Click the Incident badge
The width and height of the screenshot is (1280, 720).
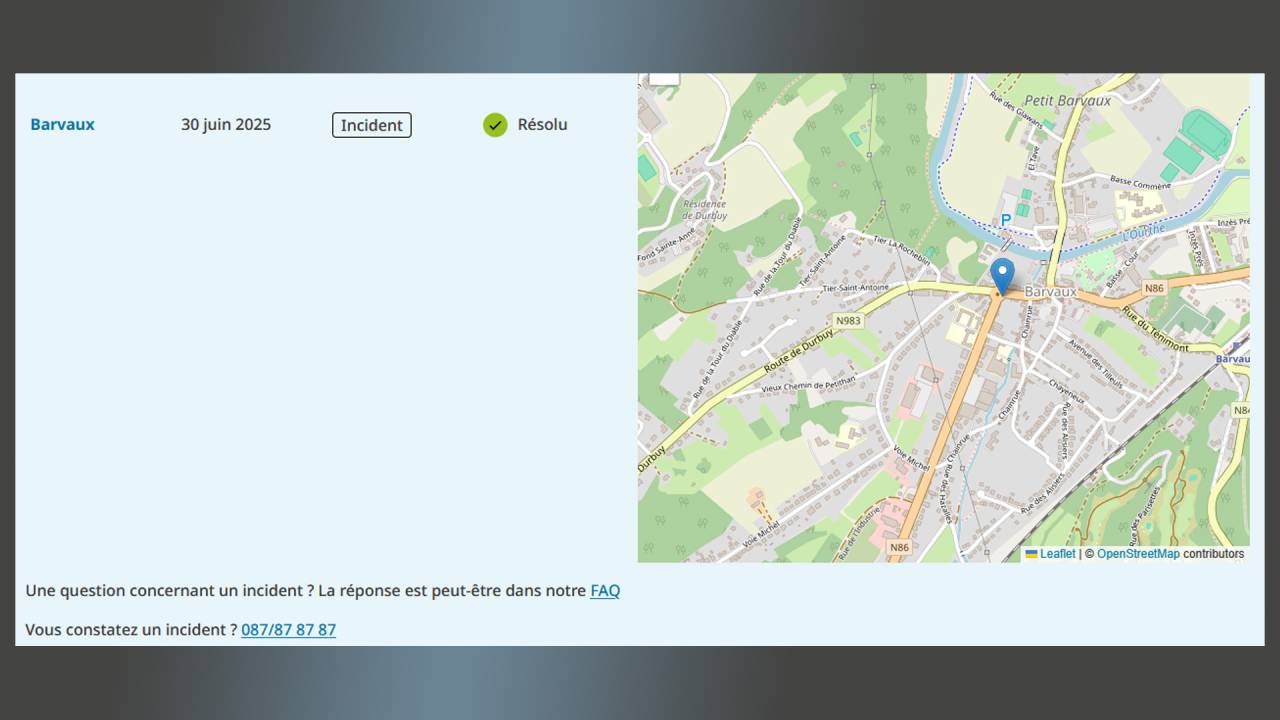point(372,125)
